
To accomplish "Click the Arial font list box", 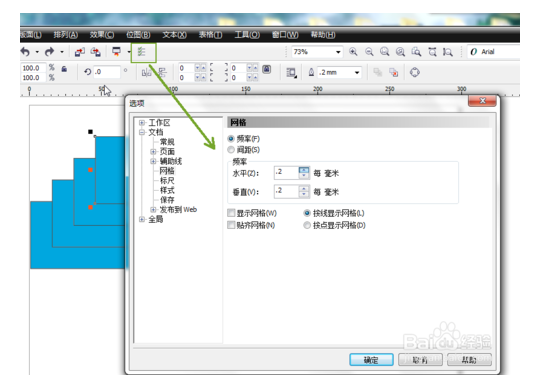I will 493,52.
